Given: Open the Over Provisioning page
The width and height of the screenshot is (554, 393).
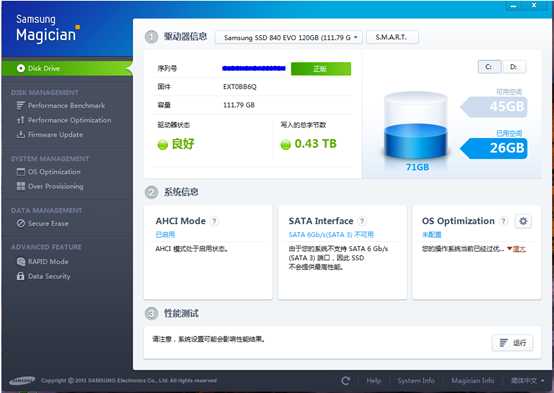Looking at the screenshot, I should coord(50,186).
